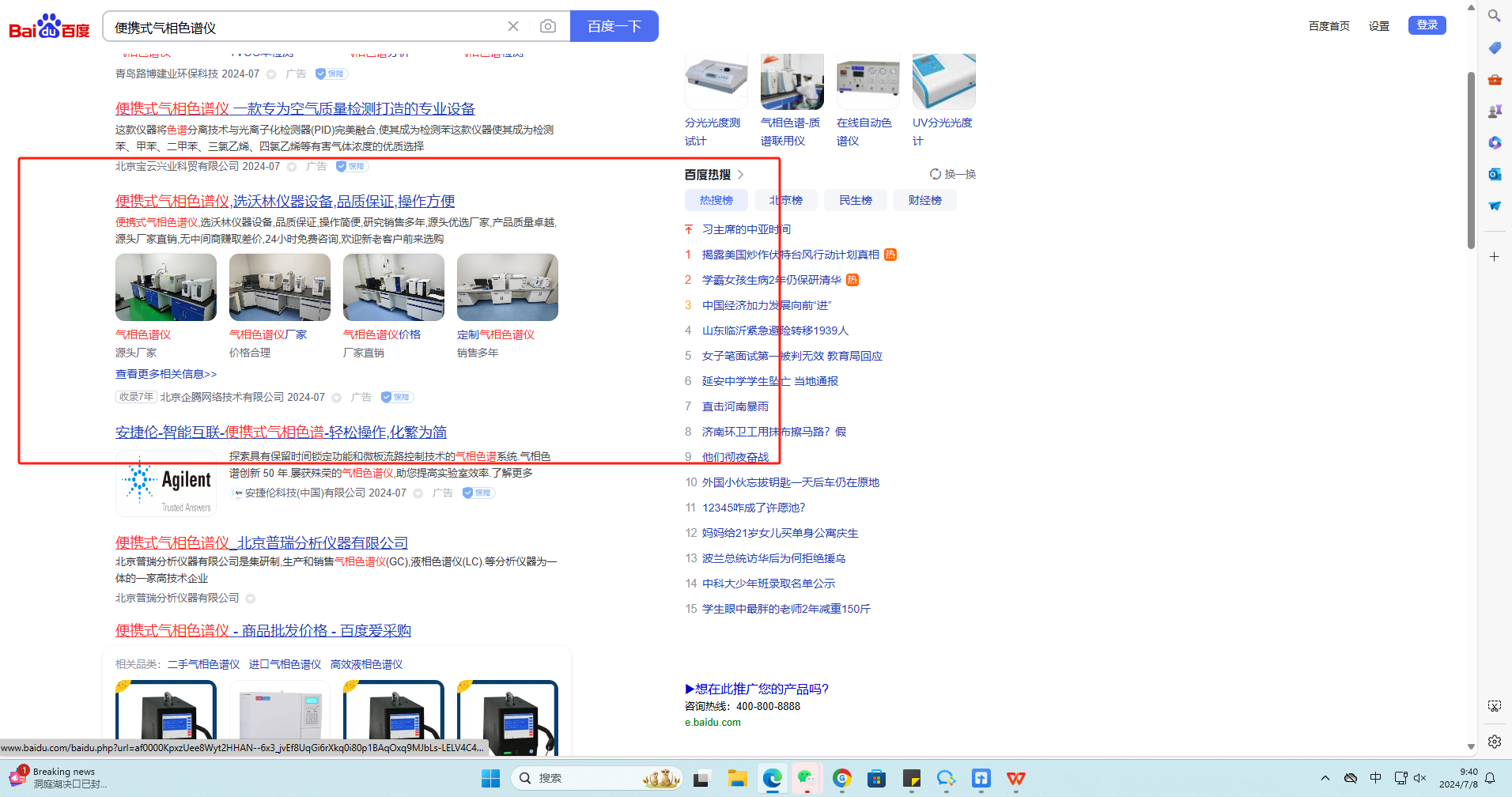Refresh hot search list with 换一换
This screenshot has width=1512, height=797.
[953, 174]
